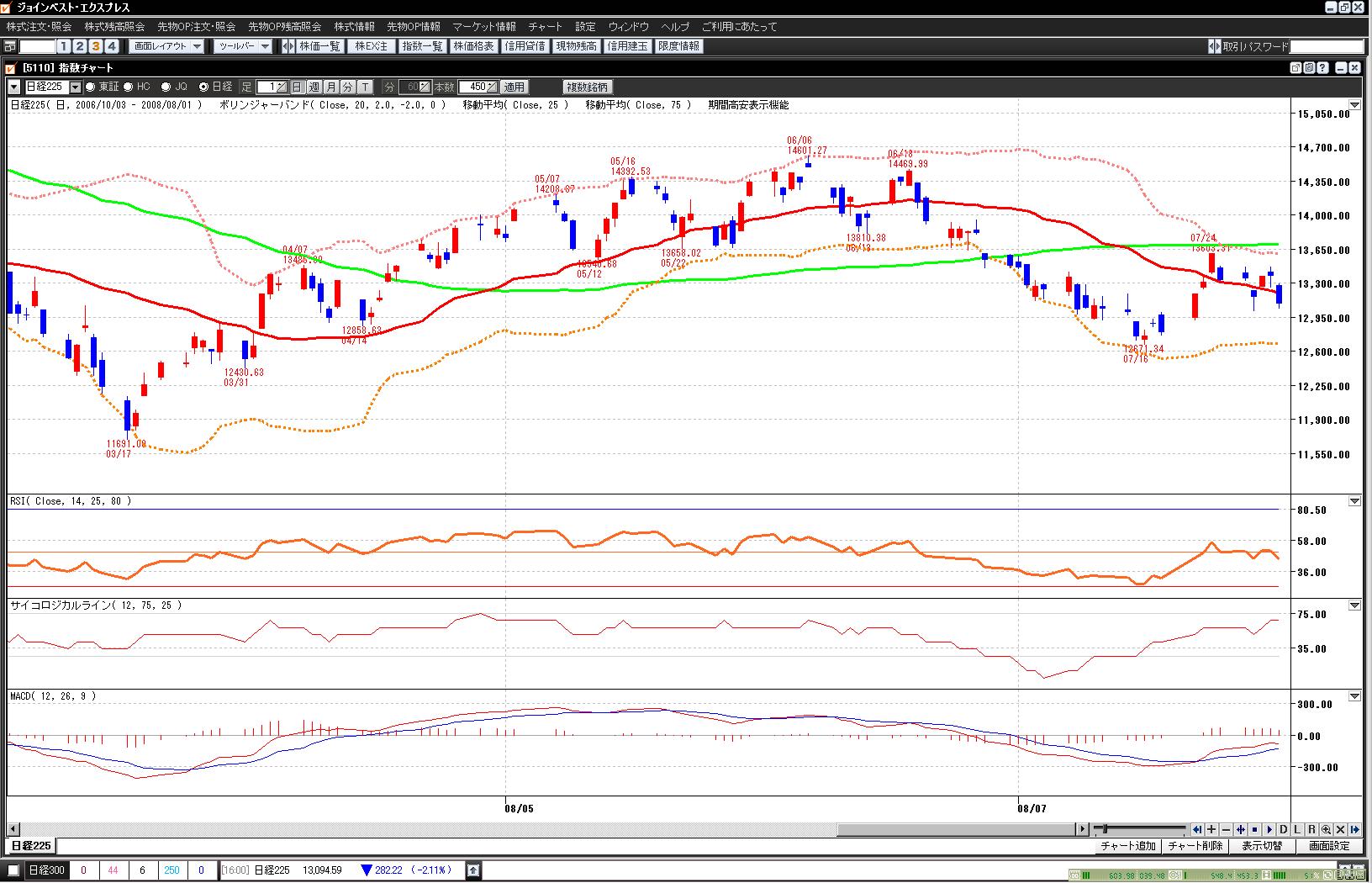Click the D chart mode icon
The image size is (1372, 883).
coord(1283,829)
